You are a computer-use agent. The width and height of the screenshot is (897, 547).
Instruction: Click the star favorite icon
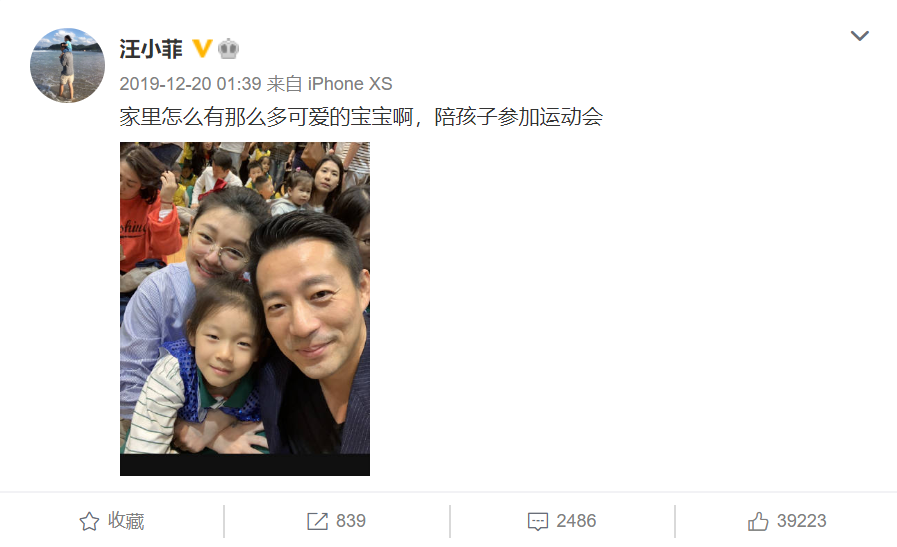tap(89, 521)
